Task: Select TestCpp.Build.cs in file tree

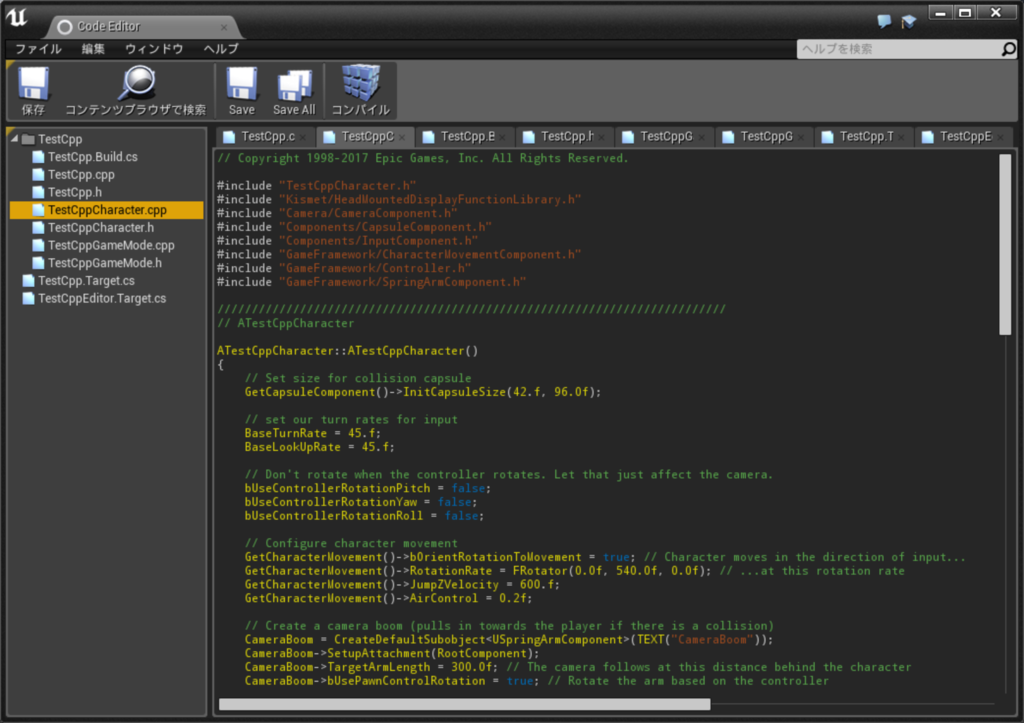Action: tap(106, 157)
